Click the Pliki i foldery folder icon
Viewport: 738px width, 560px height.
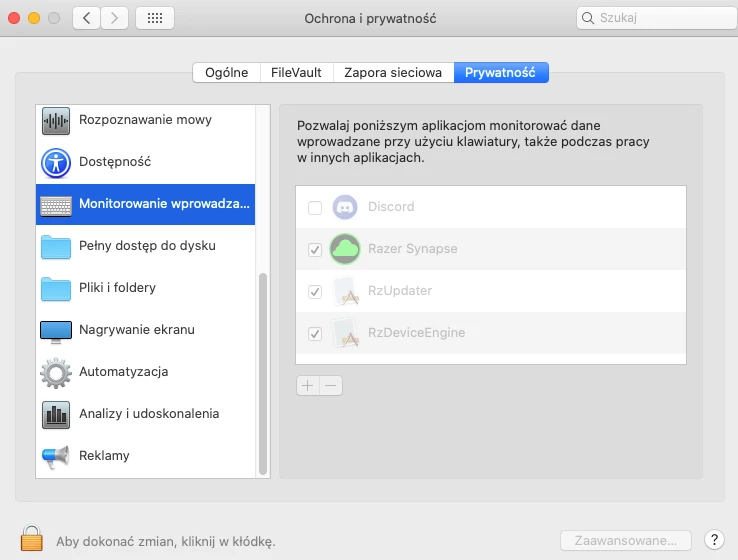click(x=56, y=289)
